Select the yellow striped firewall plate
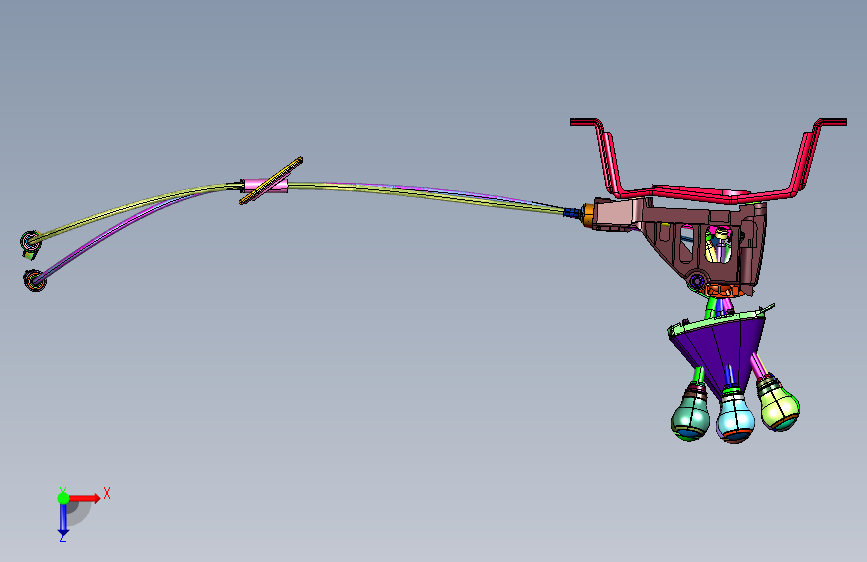Image resolution: width=867 pixels, height=562 pixels. pos(271,181)
